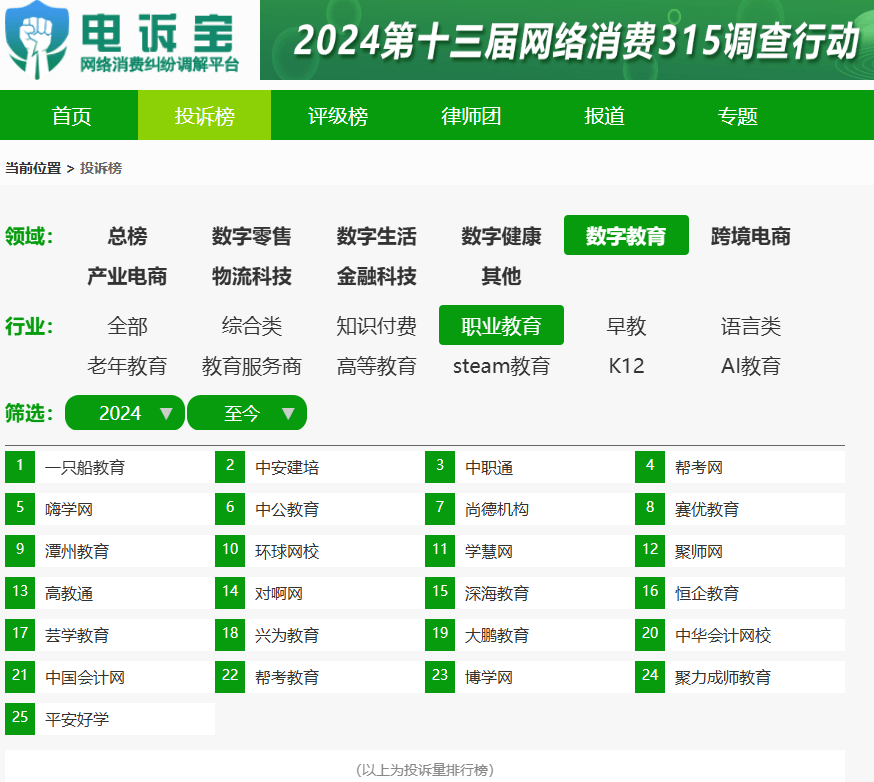Open rank 3 entry 中职通
The height and width of the screenshot is (782, 874).
tap(530, 467)
